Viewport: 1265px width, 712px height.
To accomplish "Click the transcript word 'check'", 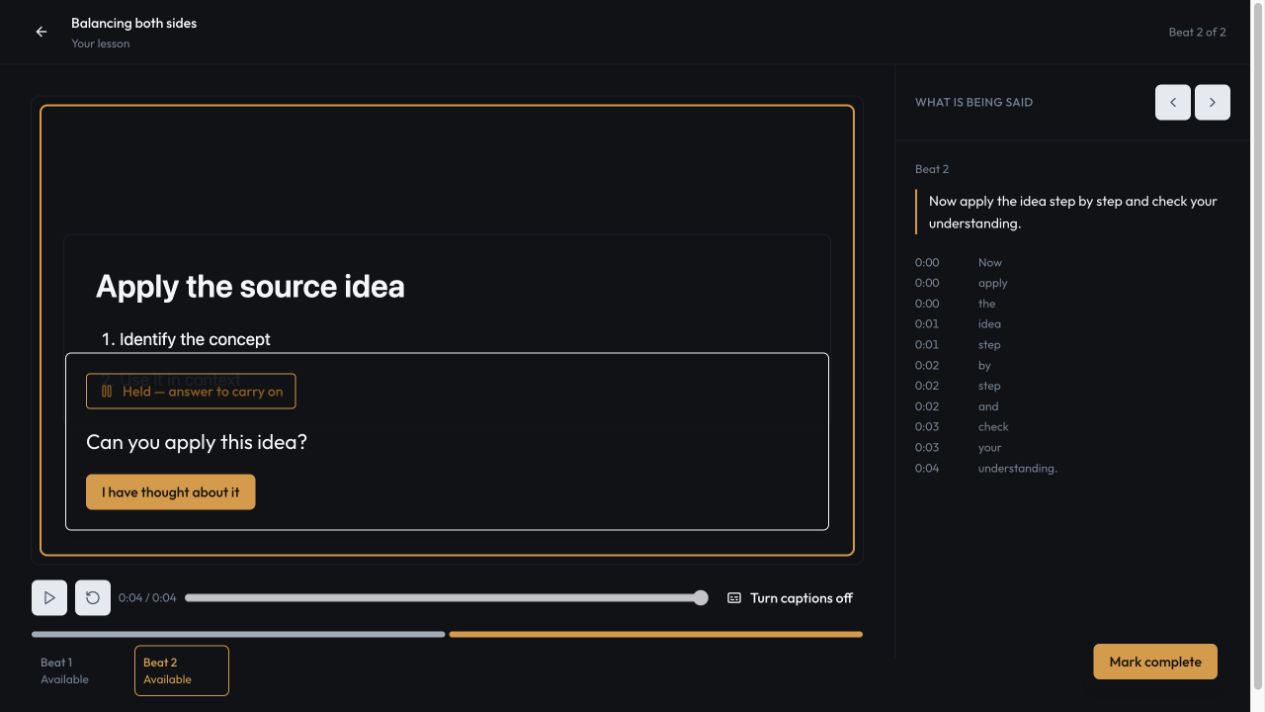I will coord(993,427).
